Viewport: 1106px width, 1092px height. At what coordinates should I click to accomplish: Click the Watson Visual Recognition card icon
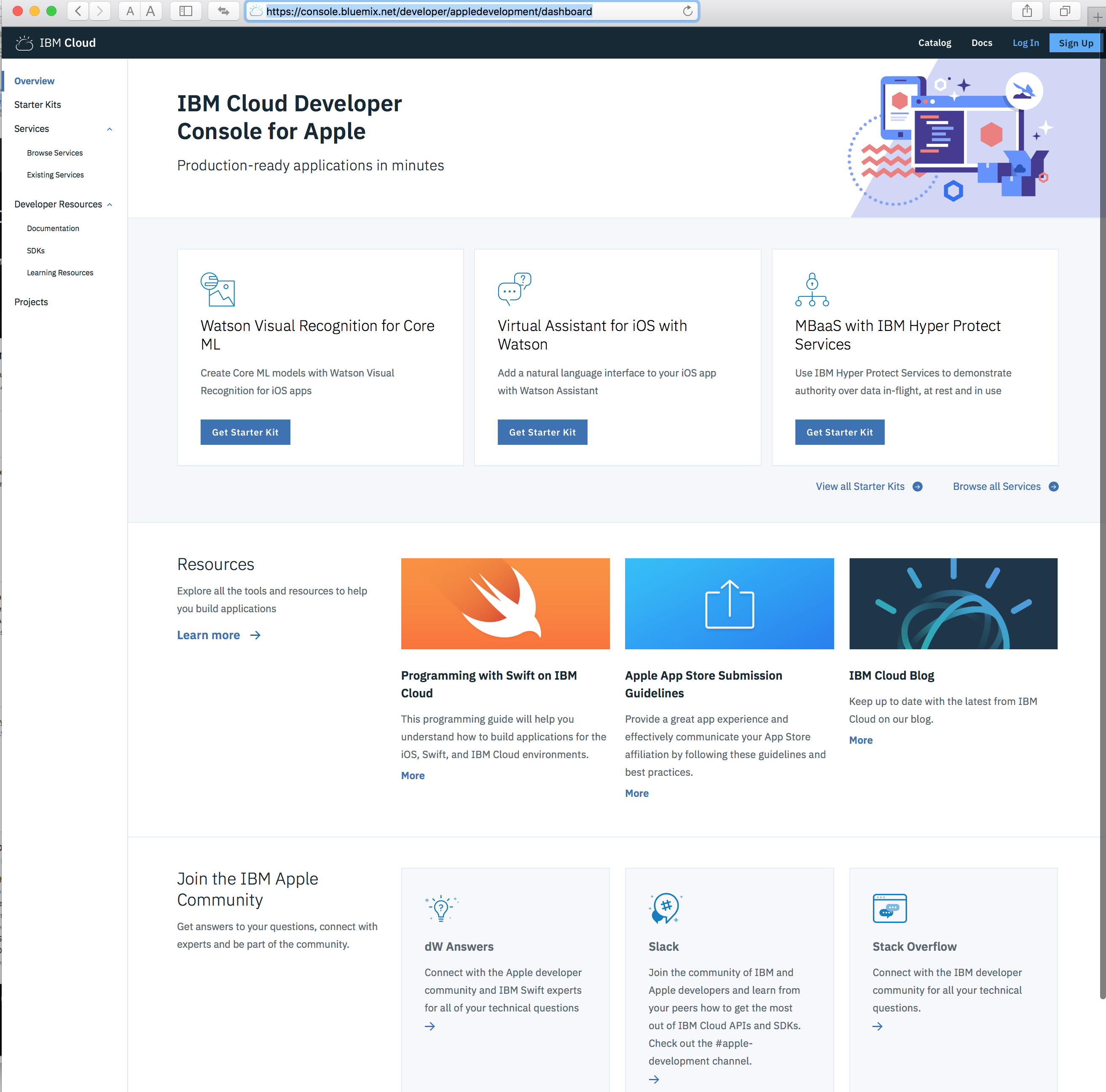click(217, 289)
